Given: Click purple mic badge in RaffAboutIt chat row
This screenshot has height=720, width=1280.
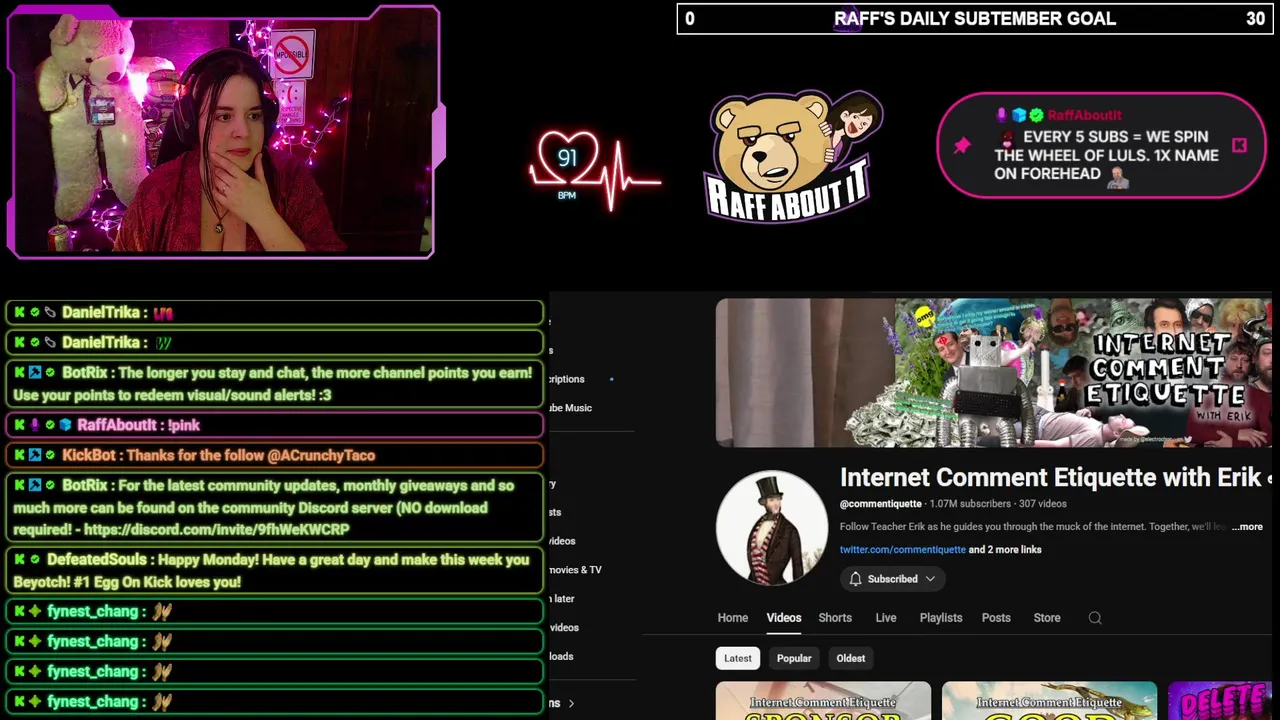Looking at the screenshot, I should tap(34, 425).
